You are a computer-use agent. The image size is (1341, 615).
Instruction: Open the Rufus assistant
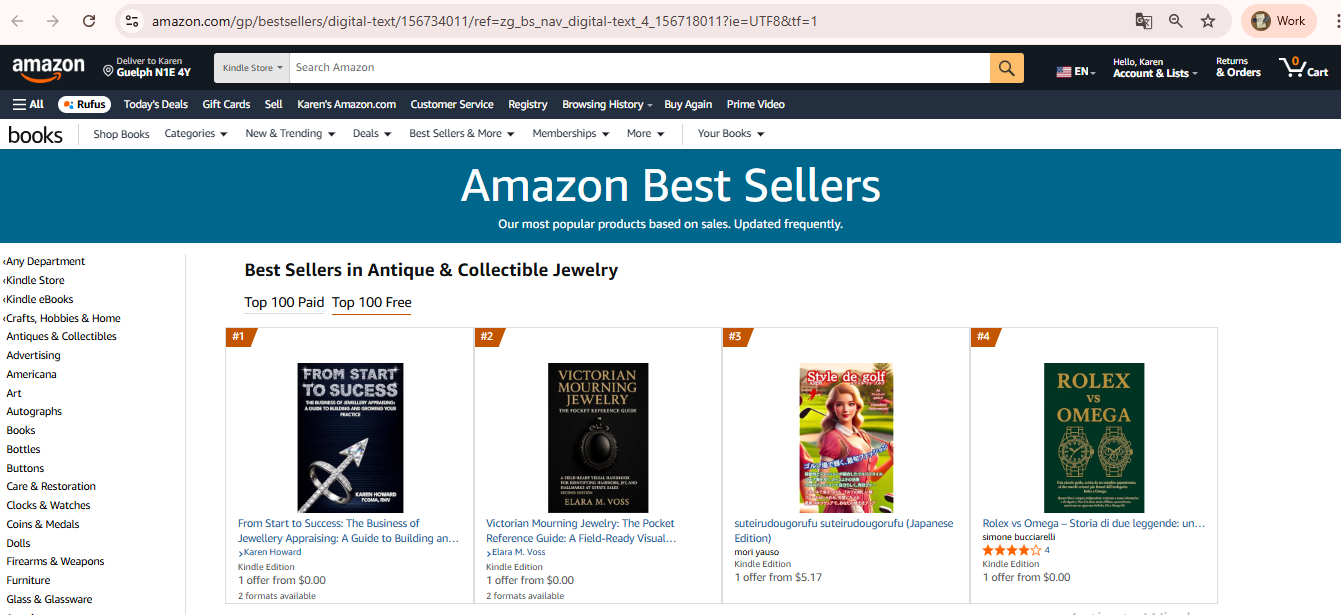84,104
